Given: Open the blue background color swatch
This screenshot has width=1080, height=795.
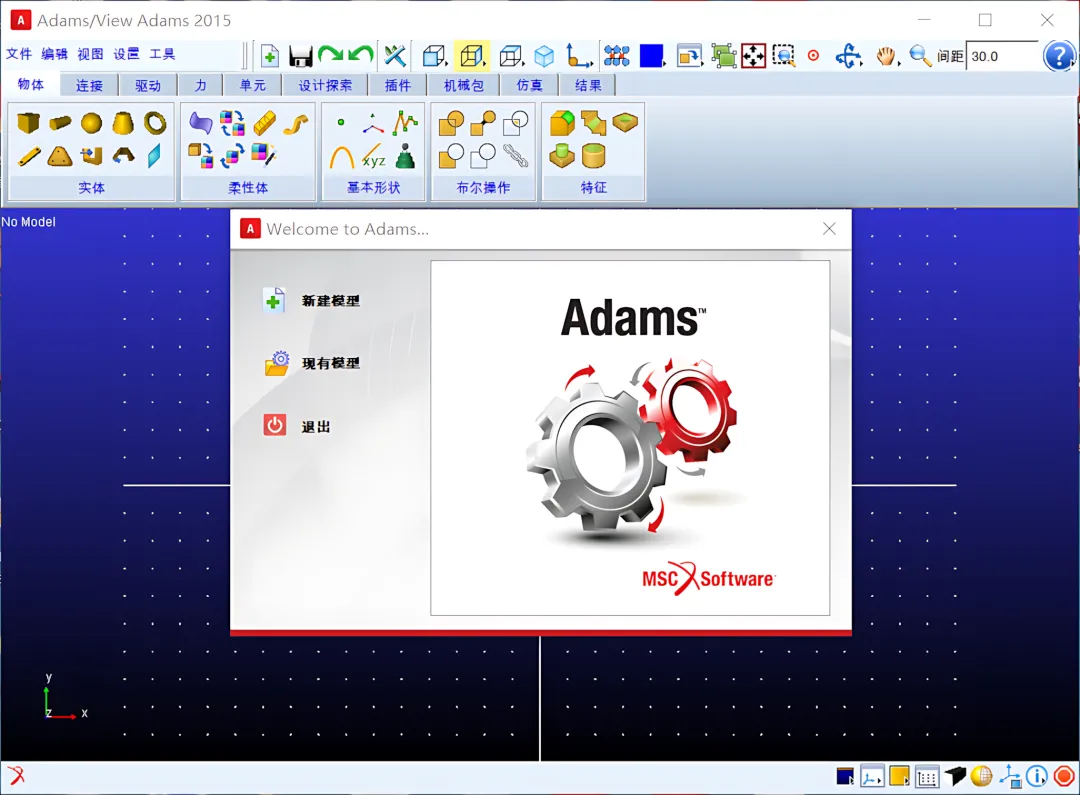Looking at the screenshot, I should coord(651,56).
